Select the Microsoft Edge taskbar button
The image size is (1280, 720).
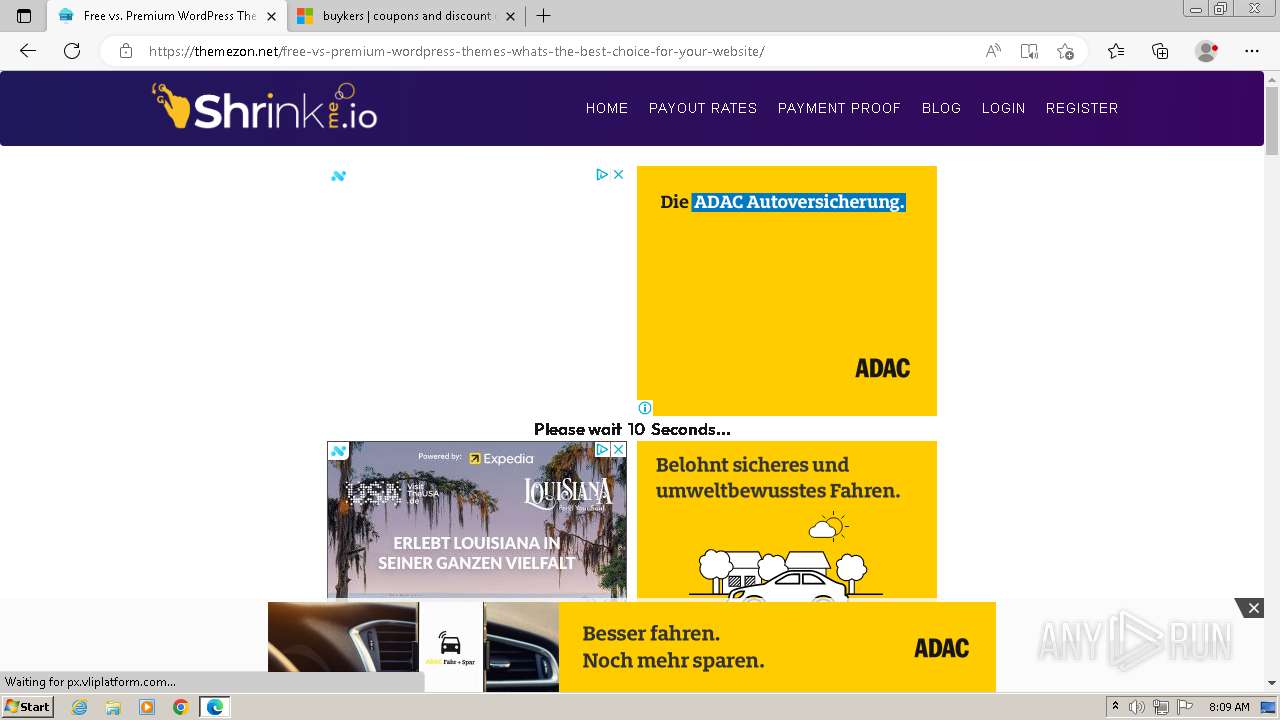[214, 707]
